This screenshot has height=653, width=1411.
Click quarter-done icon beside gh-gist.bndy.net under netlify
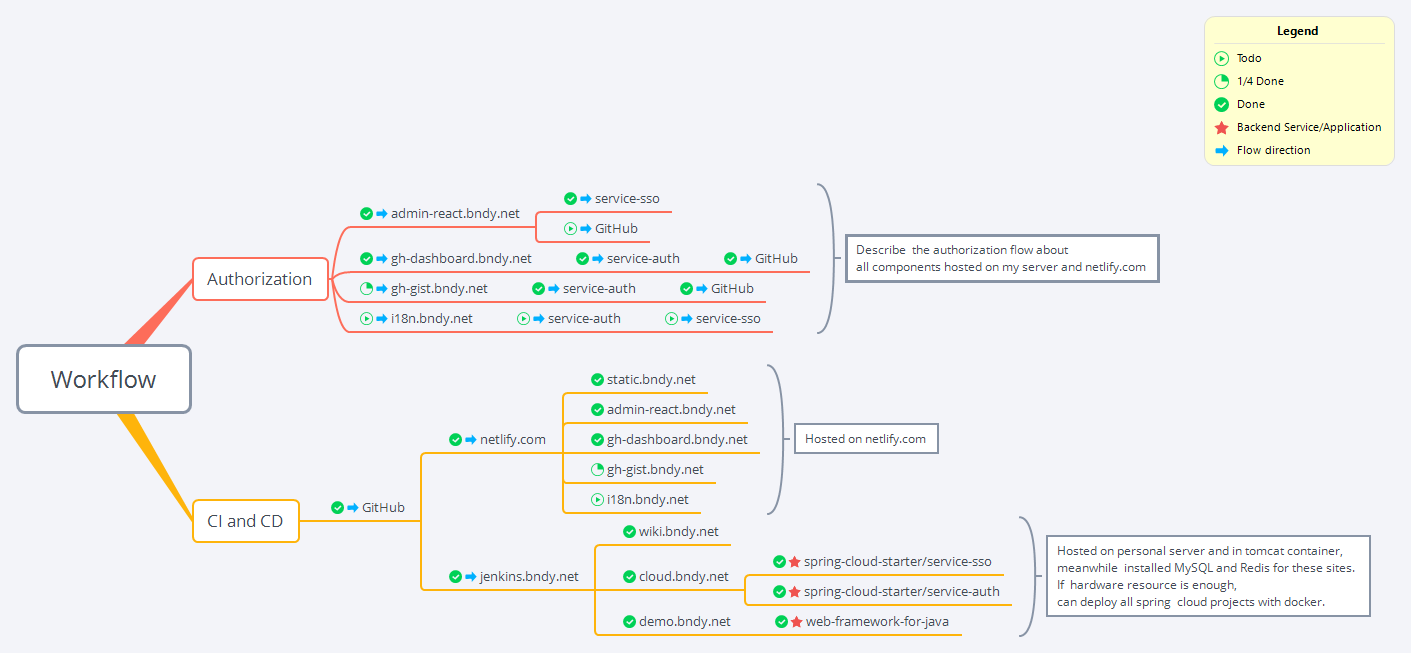pyautogui.click(x=597, y=469)
